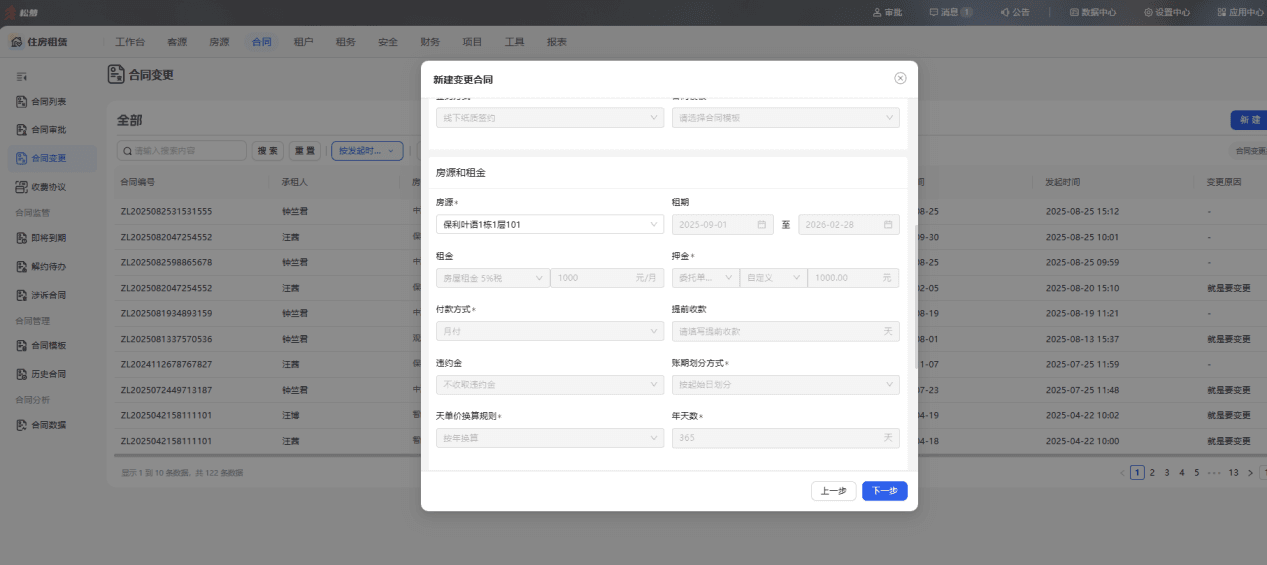Open the 请选择合同模板 dropdown

pyautogui.click(x=785, y=118)
